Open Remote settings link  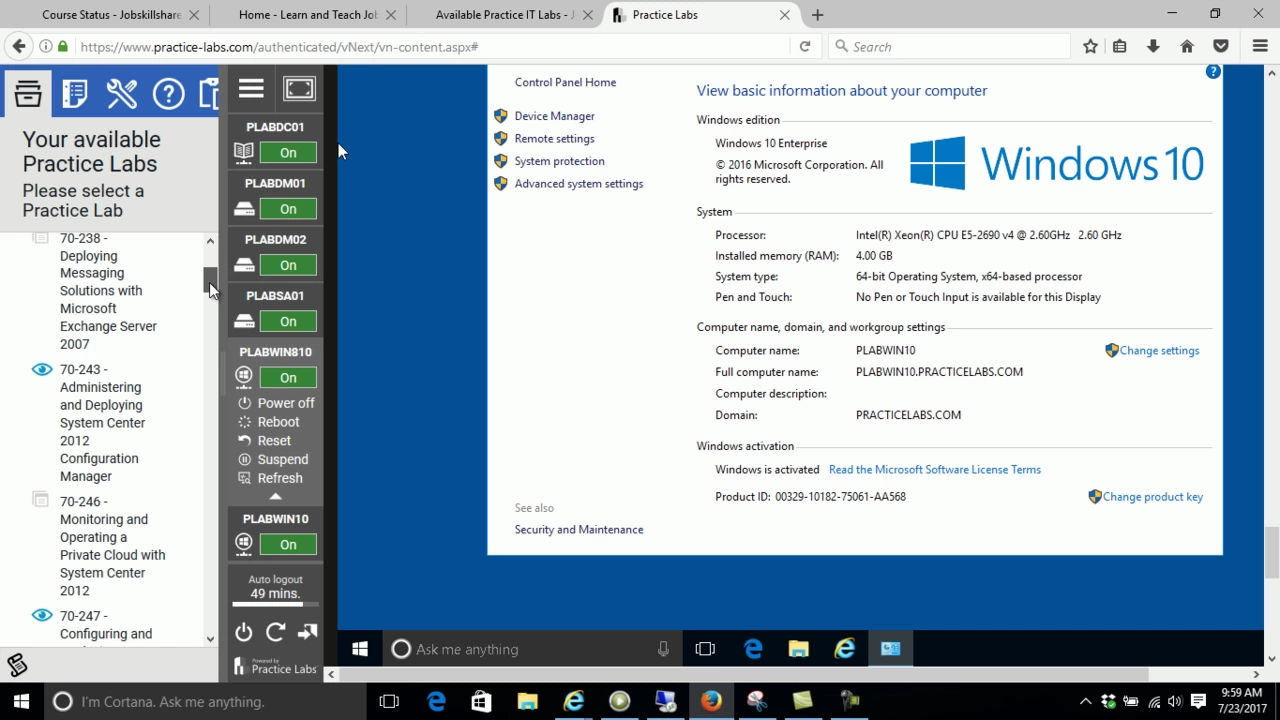554,139
